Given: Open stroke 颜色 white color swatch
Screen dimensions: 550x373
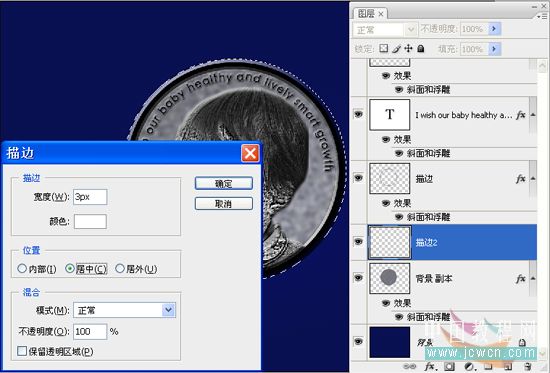Looking at the screenshot, I should (90, 221).
